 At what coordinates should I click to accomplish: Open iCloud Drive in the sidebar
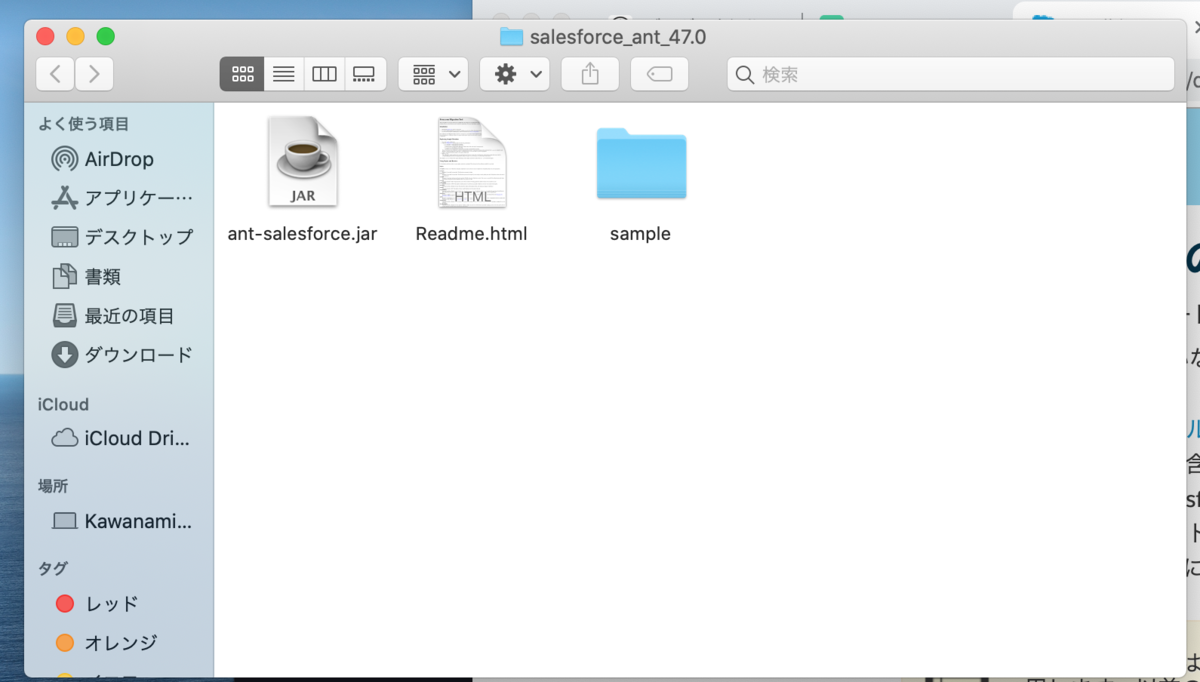[119, 438]
